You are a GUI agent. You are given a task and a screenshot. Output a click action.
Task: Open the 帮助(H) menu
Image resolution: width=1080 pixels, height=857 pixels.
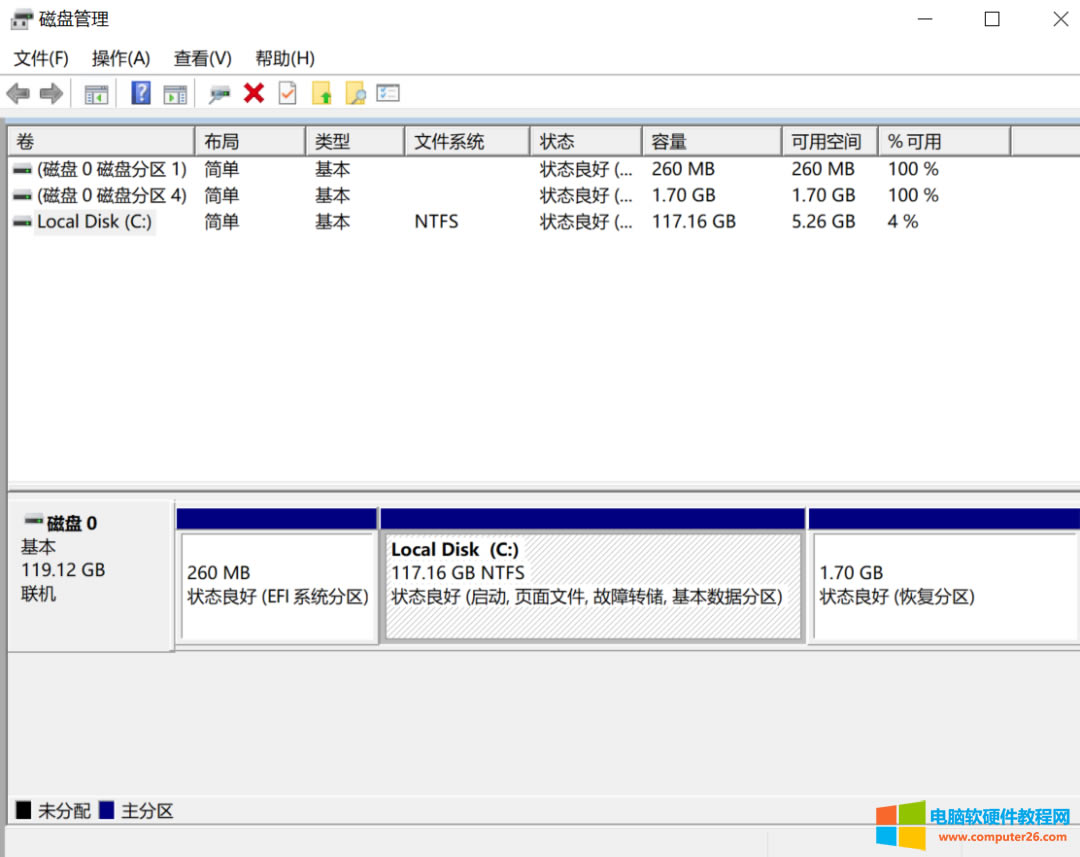[x=284, y=58]
